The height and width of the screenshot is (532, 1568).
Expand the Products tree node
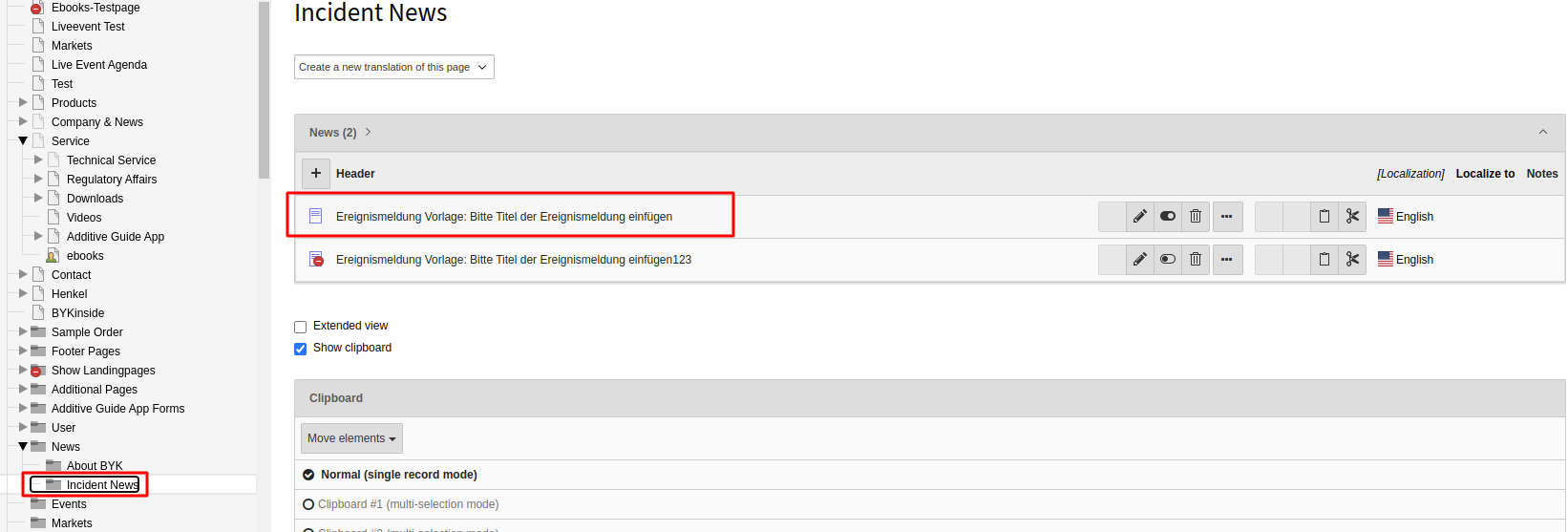pos(23,102)
